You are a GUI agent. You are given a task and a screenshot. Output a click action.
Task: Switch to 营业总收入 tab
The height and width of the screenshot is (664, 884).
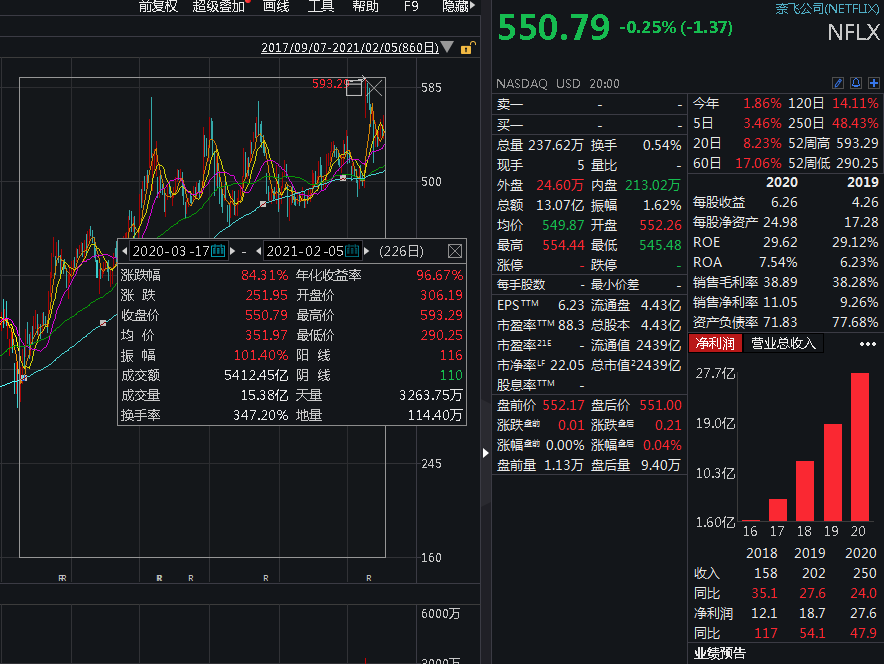pyautogui.click(x=784, y=344)
